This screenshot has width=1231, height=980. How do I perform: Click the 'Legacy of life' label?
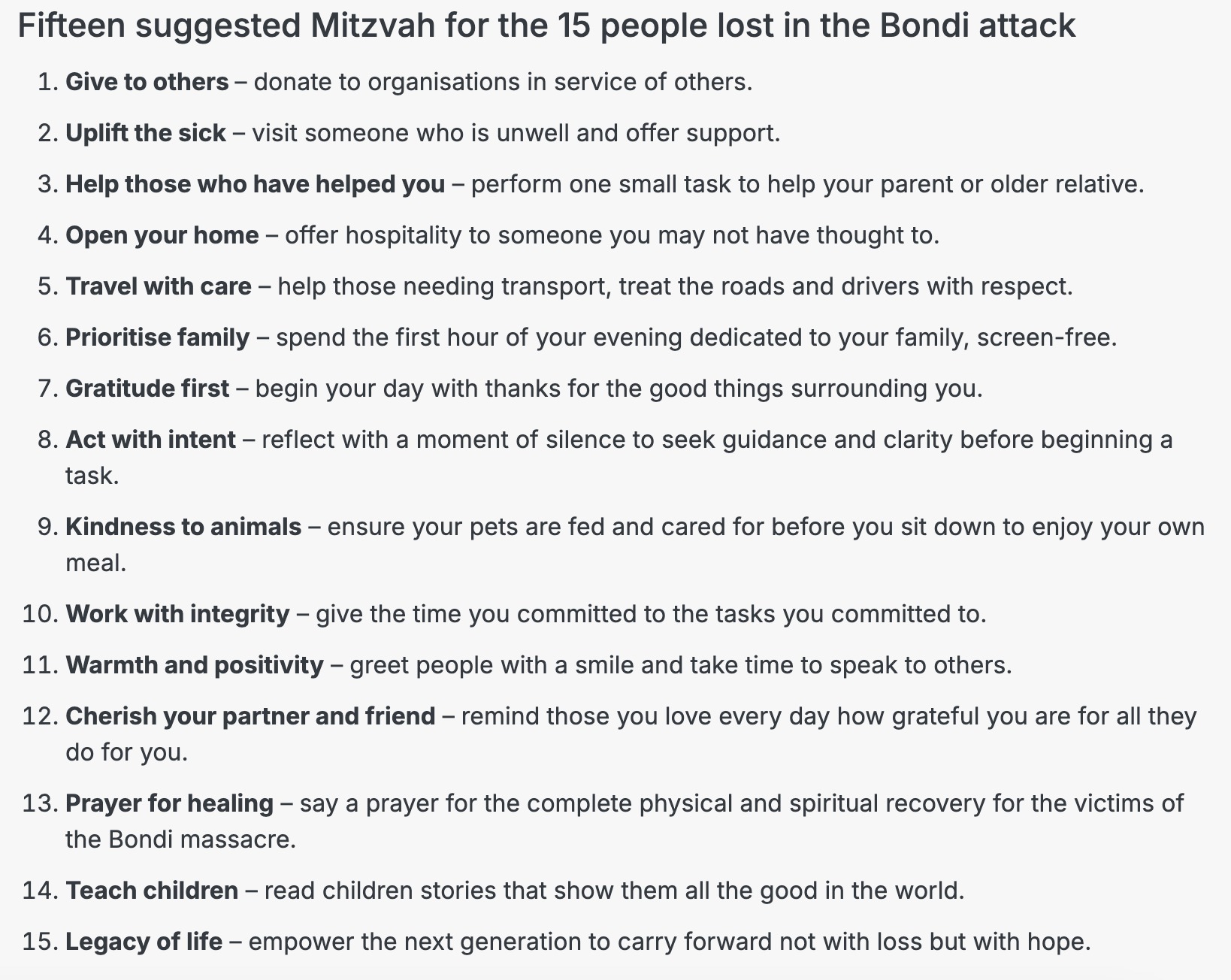click(144, 942)
